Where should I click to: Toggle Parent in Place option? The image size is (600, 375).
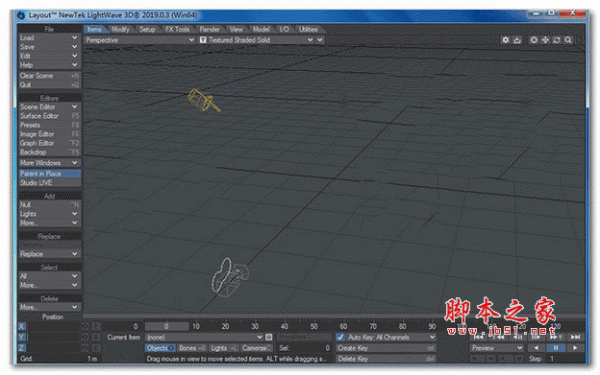click(x=49, y=174)
